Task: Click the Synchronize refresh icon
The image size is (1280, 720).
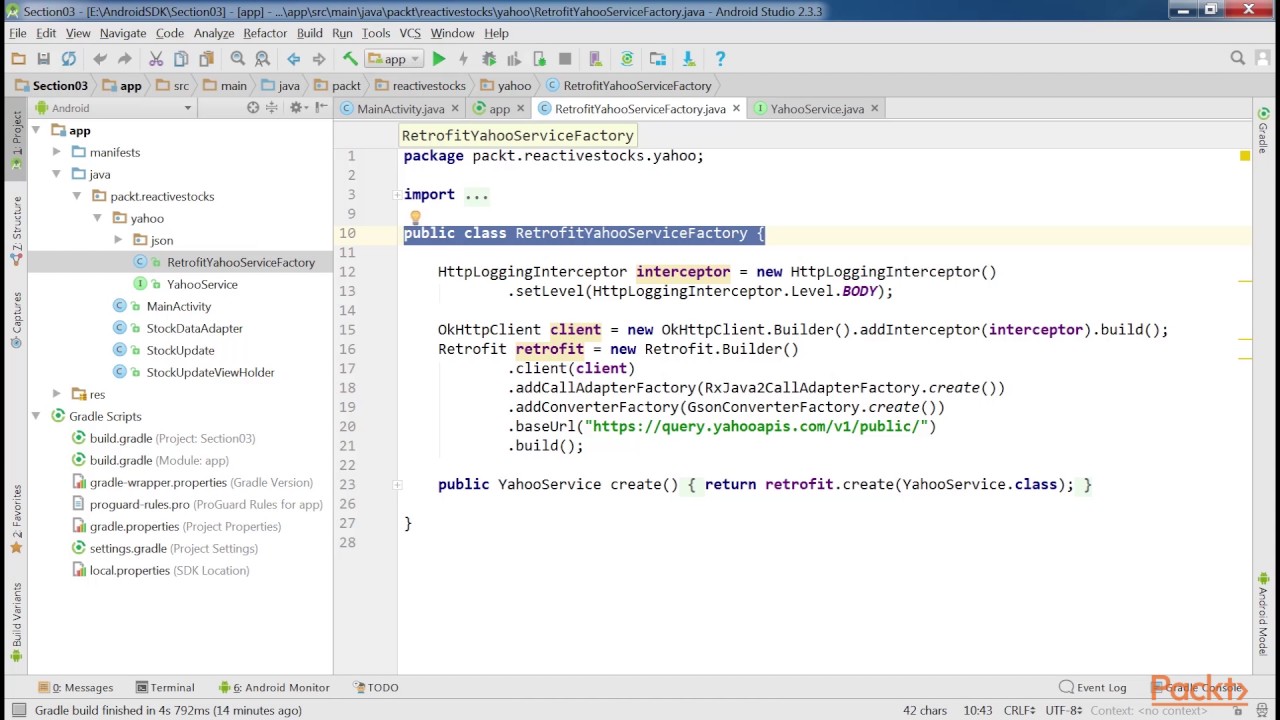Action: click(68, 59)
